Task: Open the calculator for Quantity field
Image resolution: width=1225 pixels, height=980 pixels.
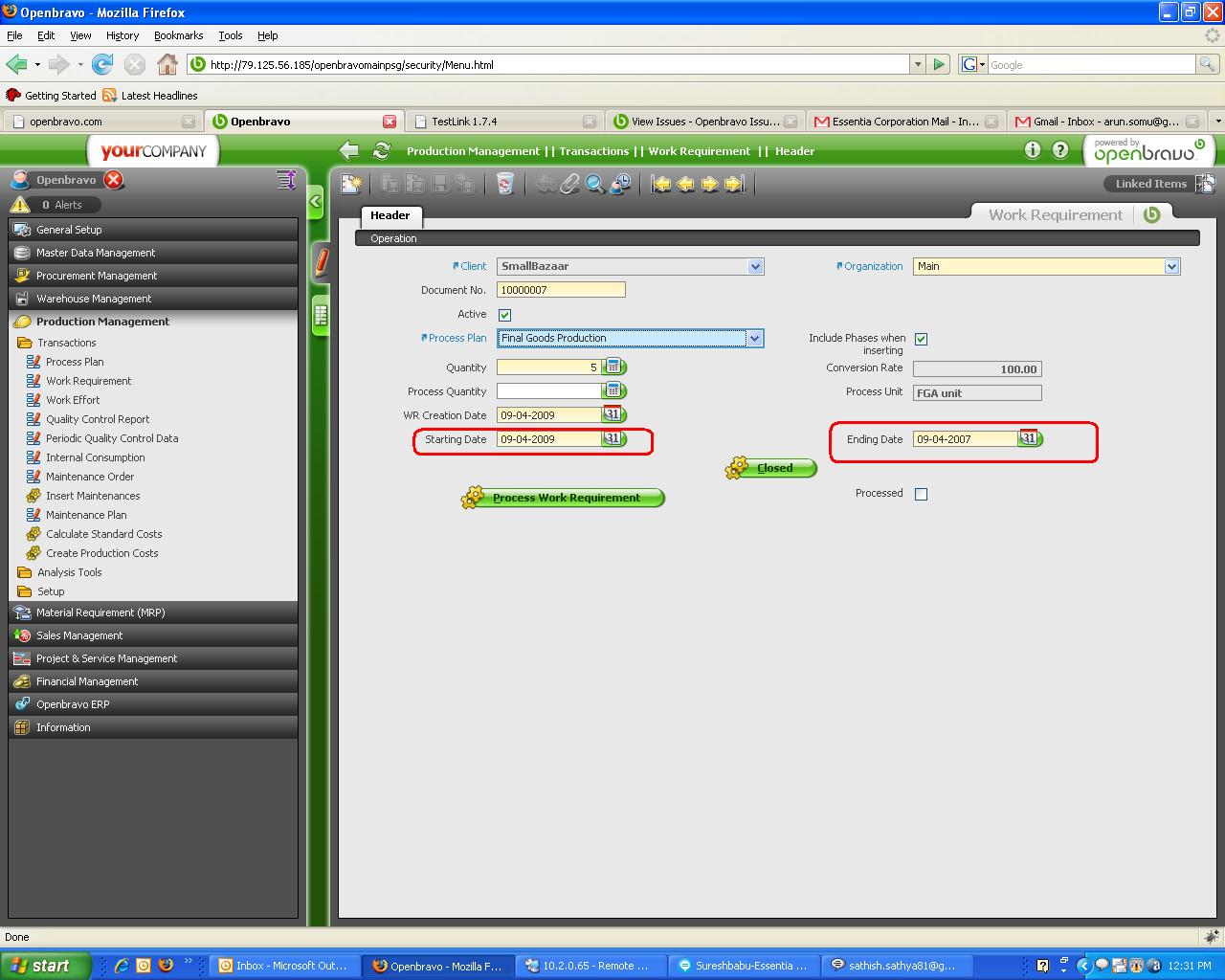Action: coord(613,367)
